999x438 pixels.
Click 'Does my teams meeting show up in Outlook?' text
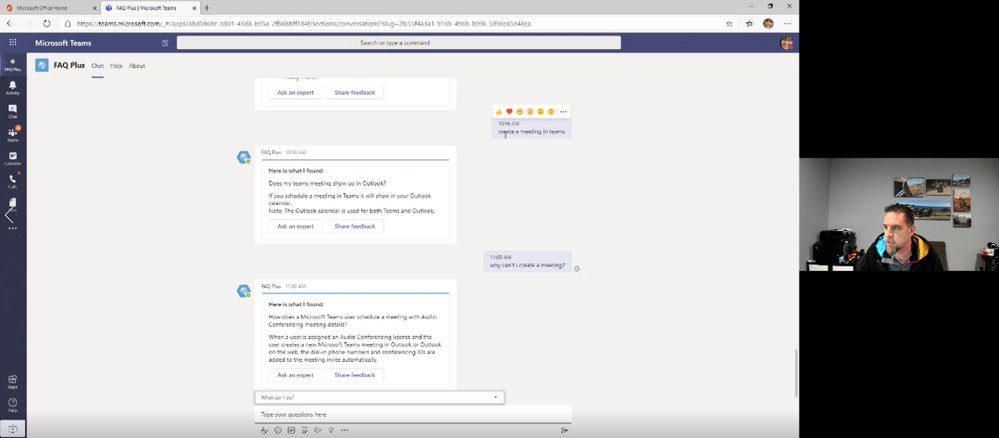pos(327,184)
